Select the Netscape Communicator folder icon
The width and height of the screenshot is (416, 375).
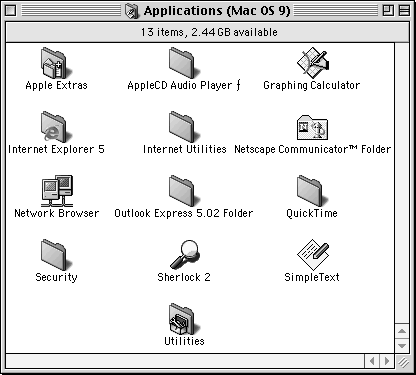(x=312, y=127)
